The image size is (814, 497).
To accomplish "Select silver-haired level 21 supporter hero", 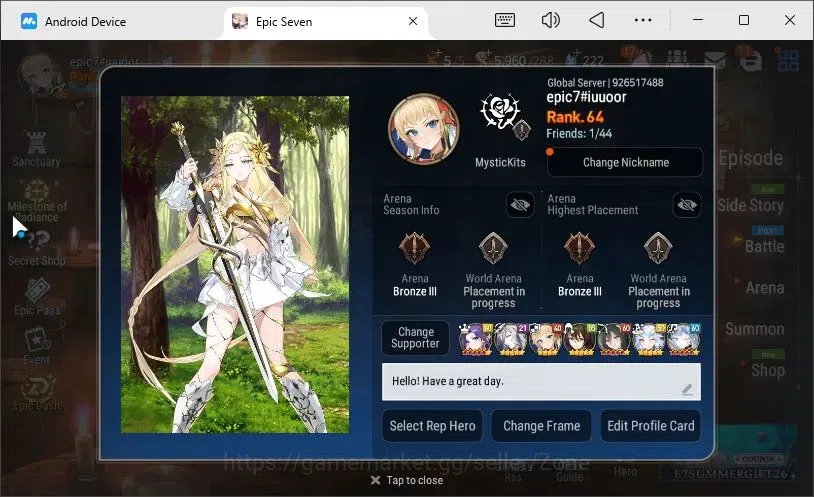I will [511, 339].
